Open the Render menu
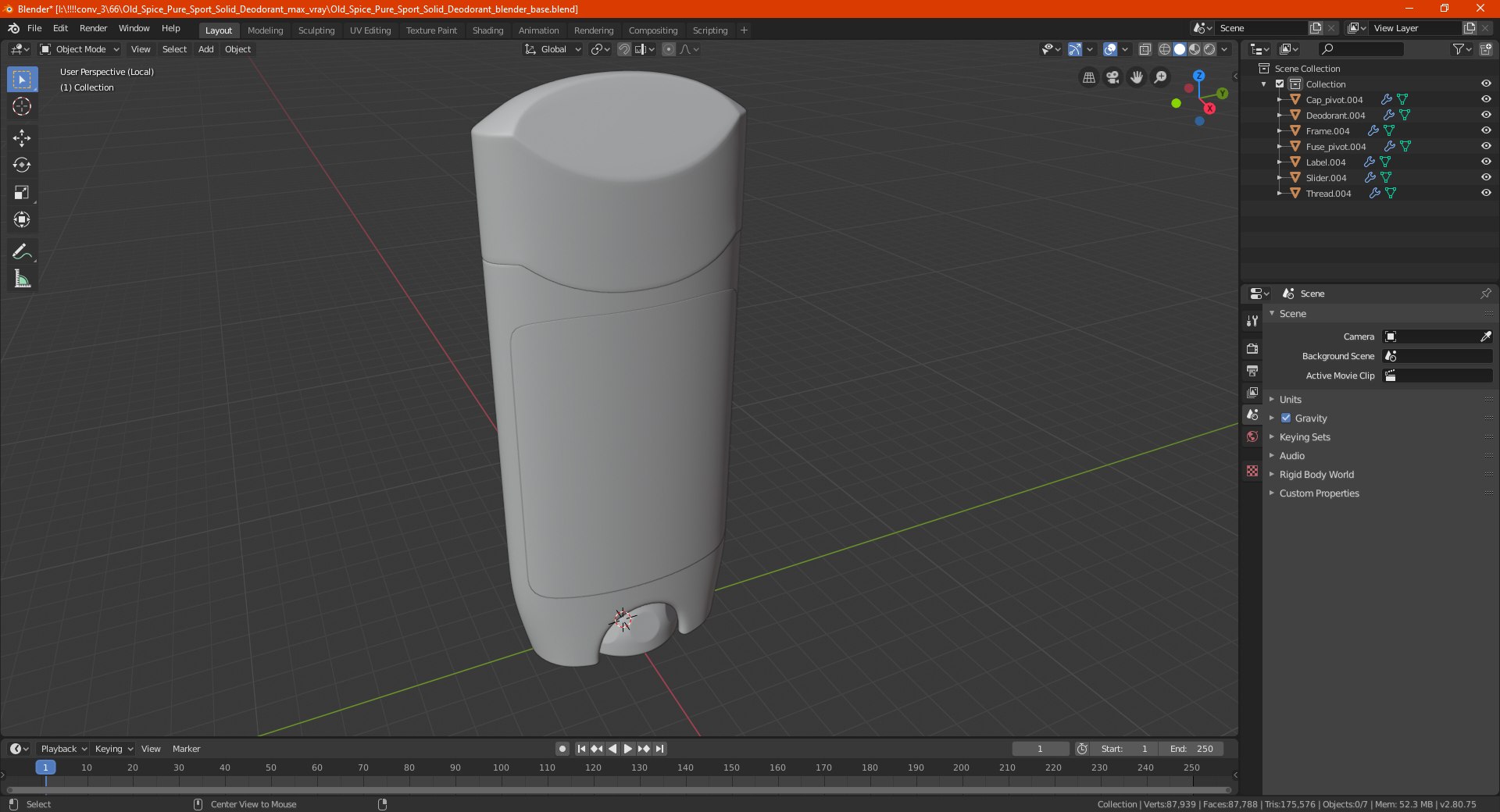Viewport: 1500px width, 812px height. [x=93, y=28]
